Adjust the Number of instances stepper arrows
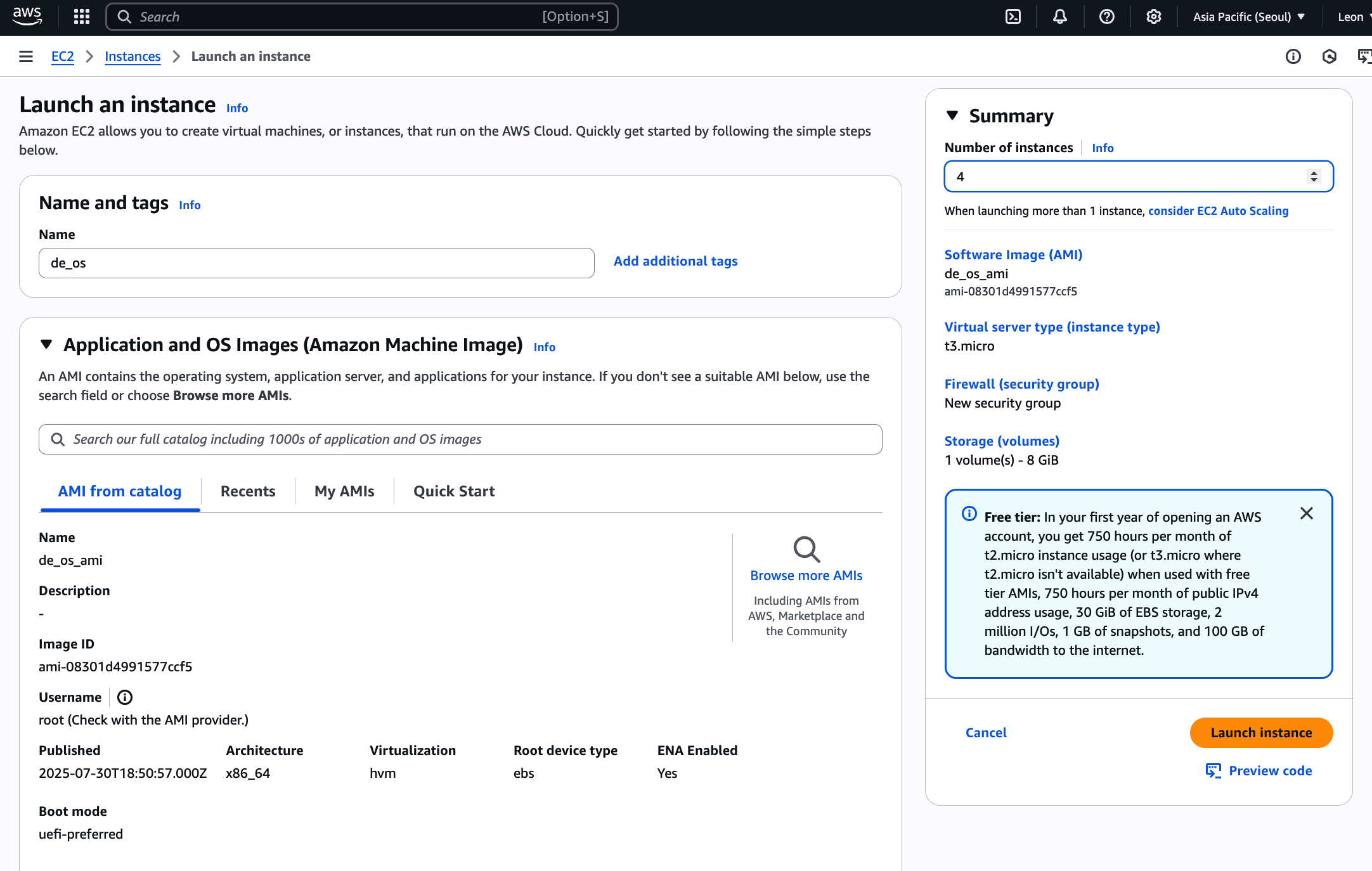This screenshot has height=871, width=1372. (1314, 176)
